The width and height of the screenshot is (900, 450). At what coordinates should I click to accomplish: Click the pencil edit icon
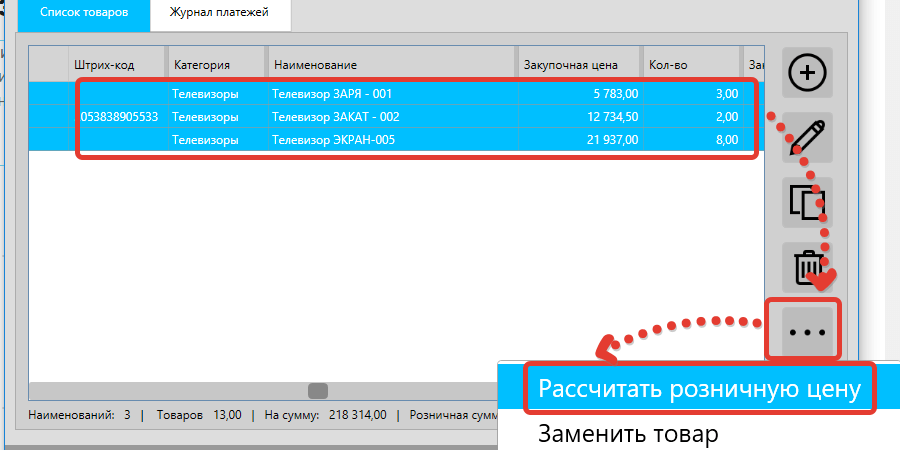pyautogui.click(x=808, y=137)
